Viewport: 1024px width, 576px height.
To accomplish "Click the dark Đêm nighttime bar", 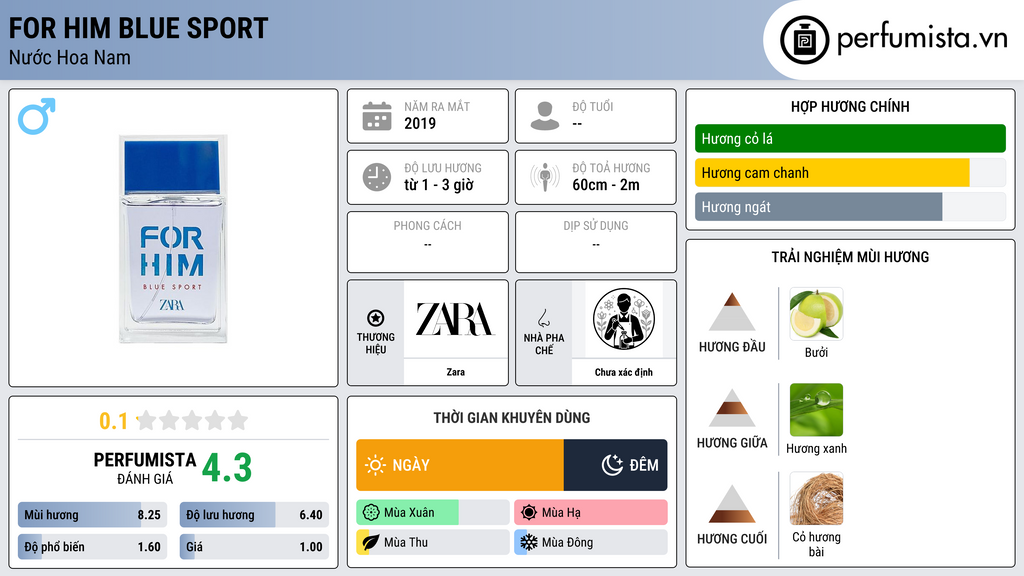I will (x=615, y=465).
